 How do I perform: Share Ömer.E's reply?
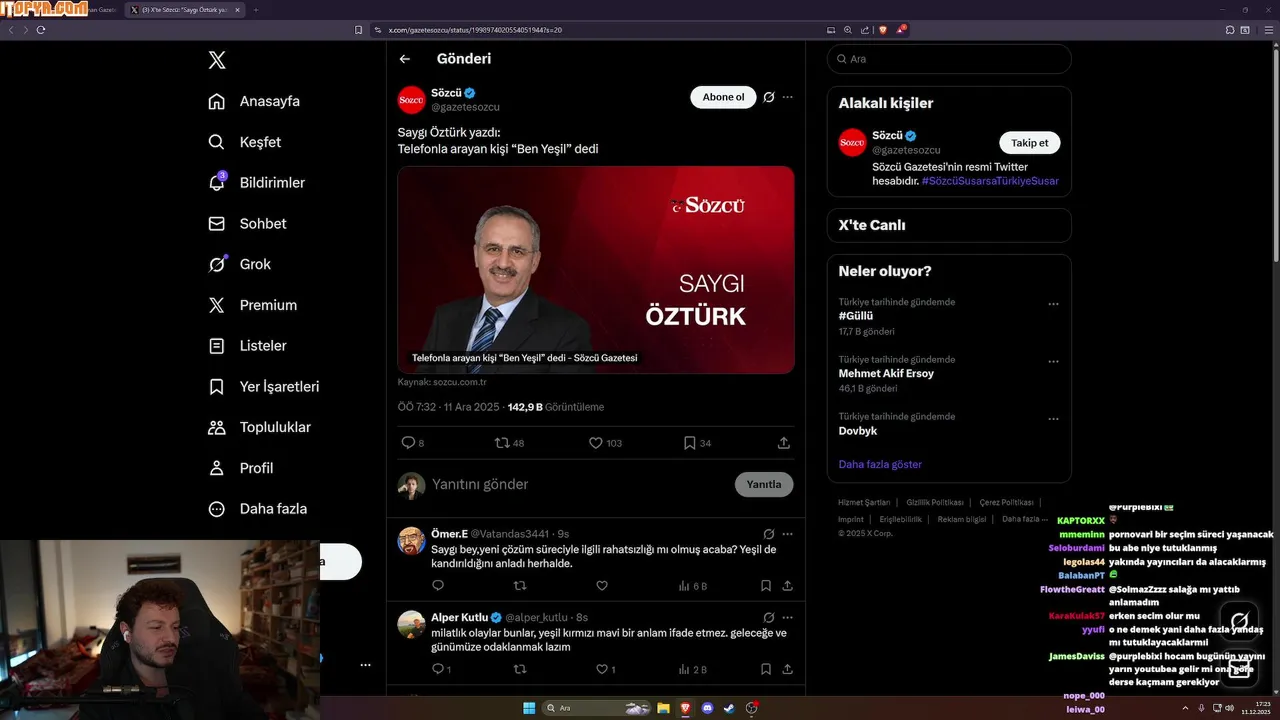pos(788,586)
